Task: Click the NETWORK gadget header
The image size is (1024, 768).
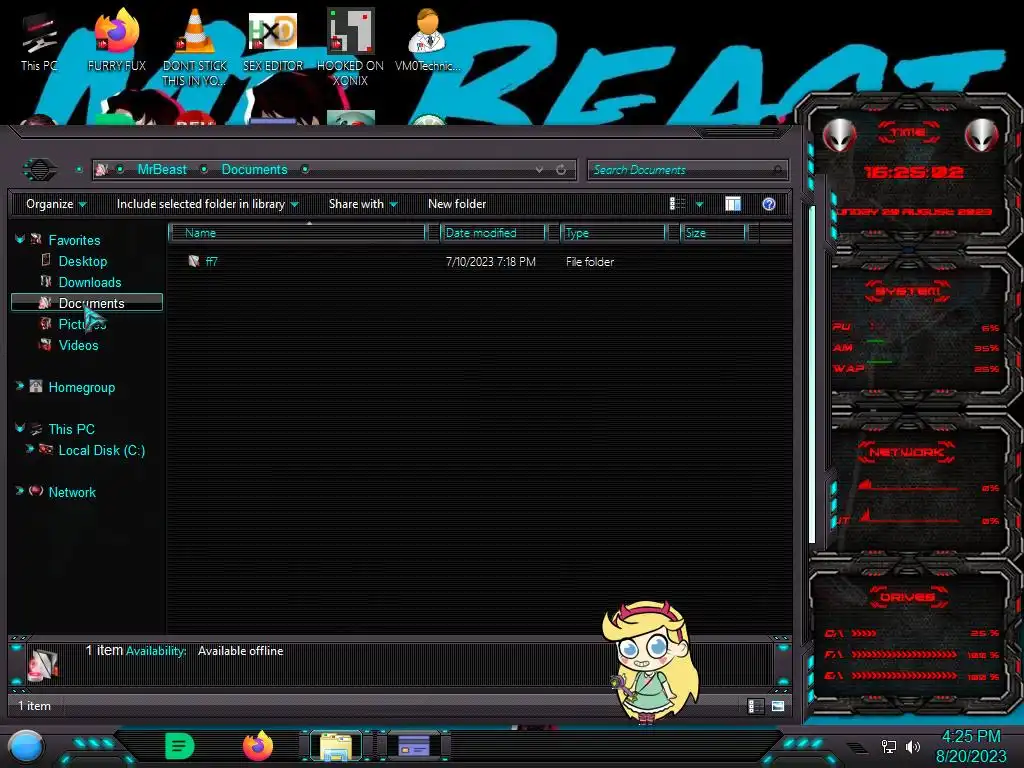Action: coord(906,452)
